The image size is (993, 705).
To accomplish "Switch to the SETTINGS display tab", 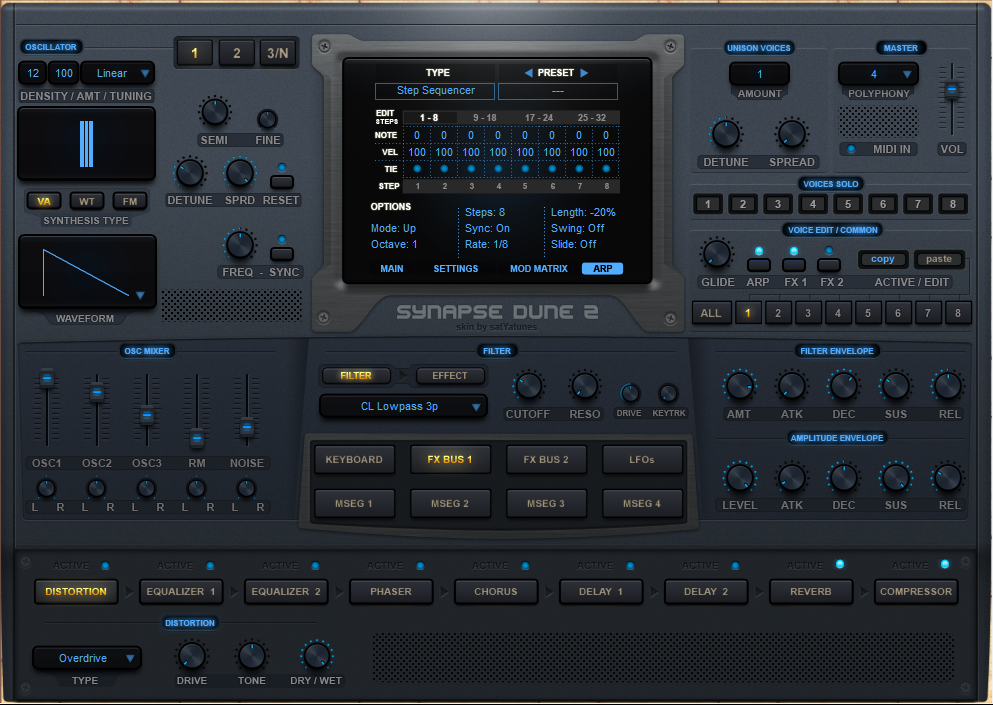I will (x=455, y=269).
